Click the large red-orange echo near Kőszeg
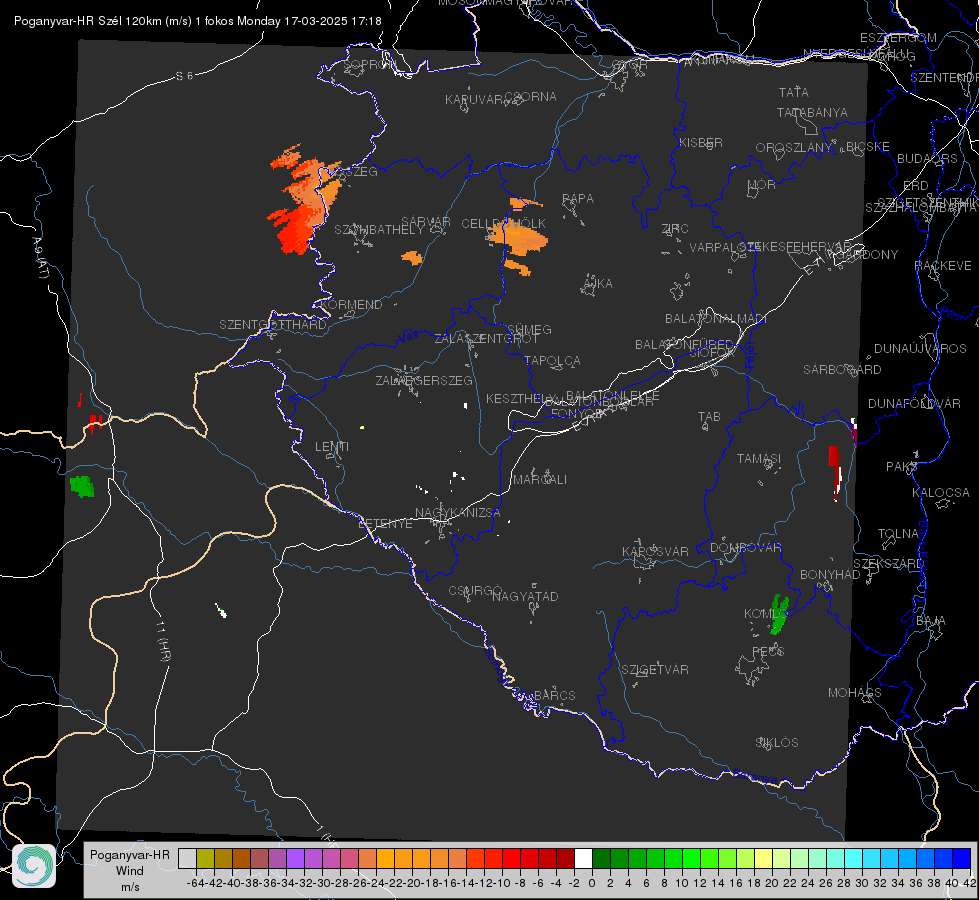Viewport: 979px width, 900px height. (303, 200)
